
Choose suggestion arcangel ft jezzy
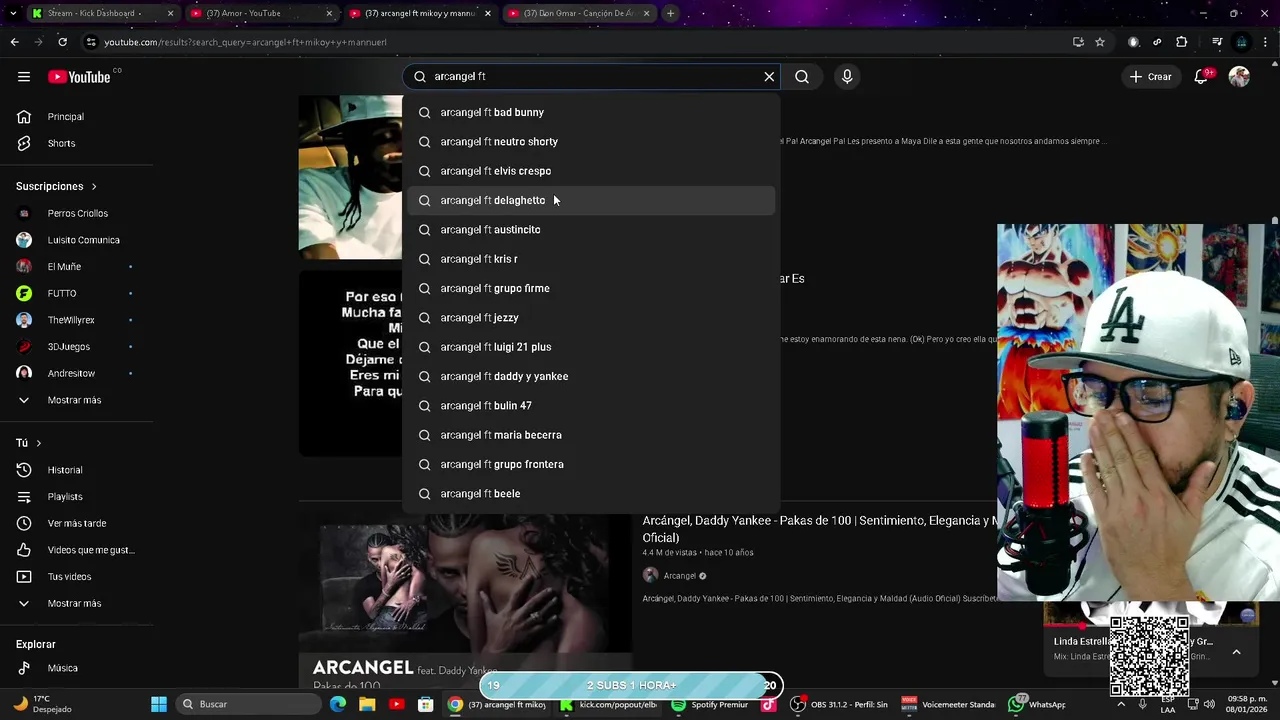point(591,318)
